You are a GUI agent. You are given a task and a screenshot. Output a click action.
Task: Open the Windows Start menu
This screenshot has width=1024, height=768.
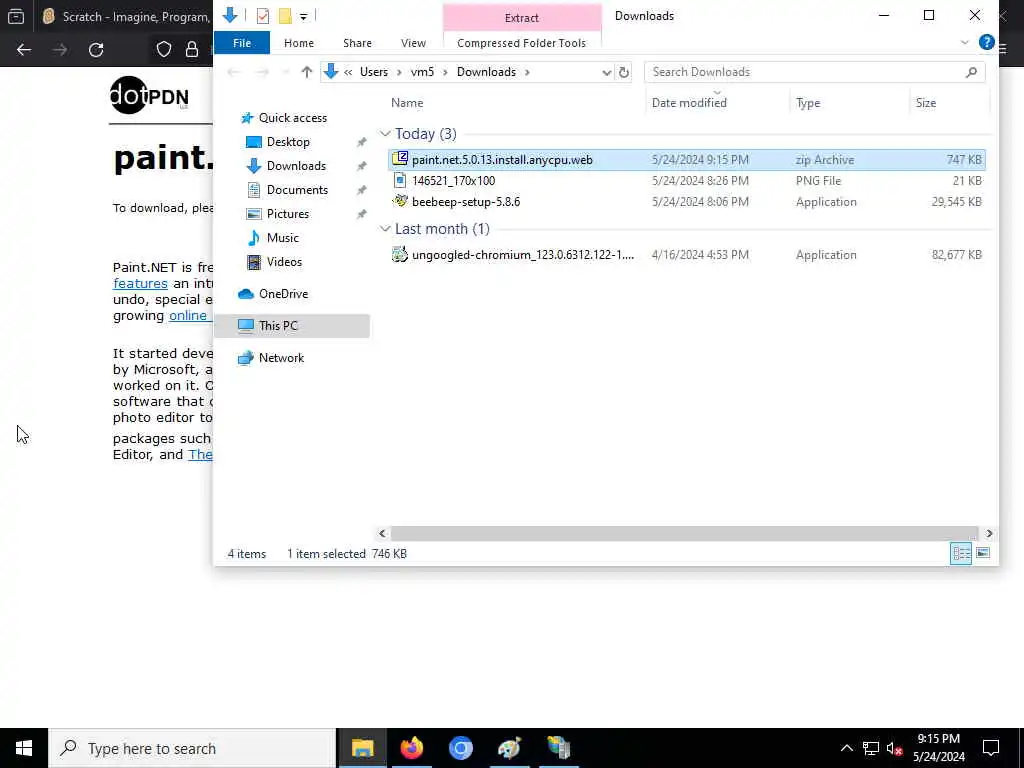tap(24, 748)
